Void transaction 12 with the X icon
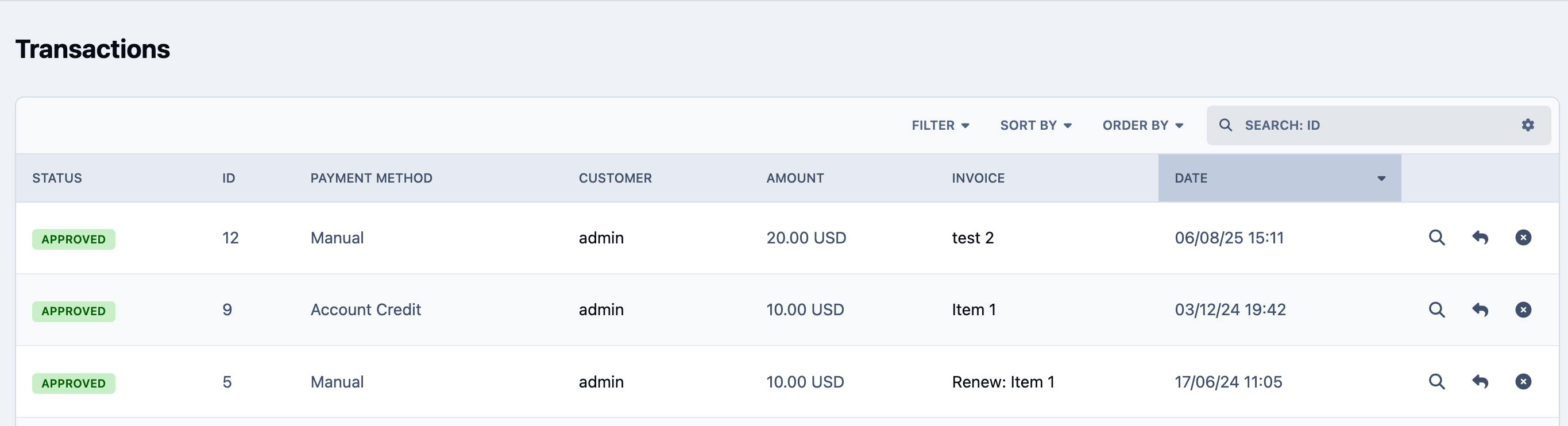This screenshot has width=1568, height=426. (x=1523, y=237)
